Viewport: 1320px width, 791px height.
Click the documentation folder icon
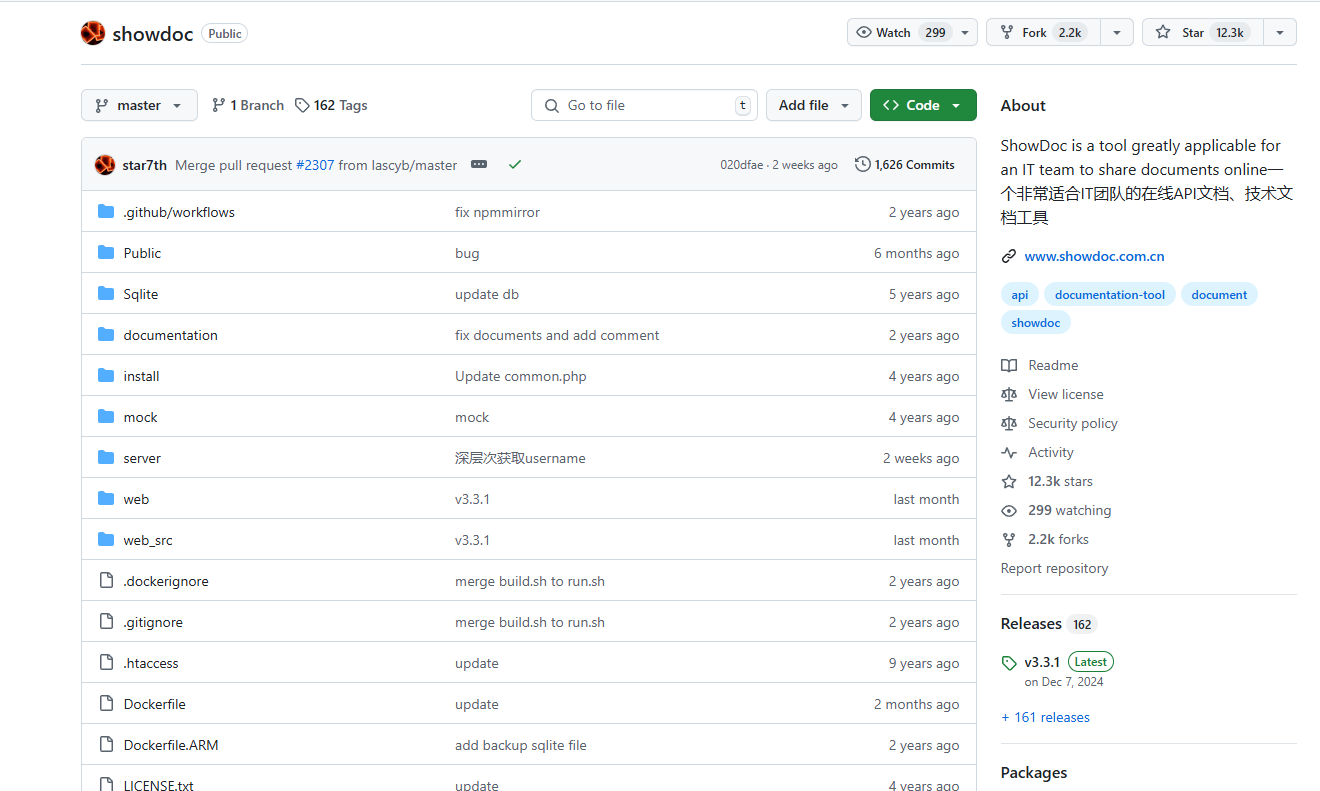point(106,335)
